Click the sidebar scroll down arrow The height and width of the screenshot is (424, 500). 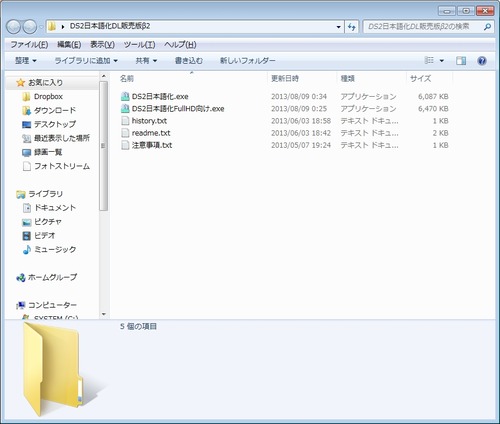coord(104,314)
